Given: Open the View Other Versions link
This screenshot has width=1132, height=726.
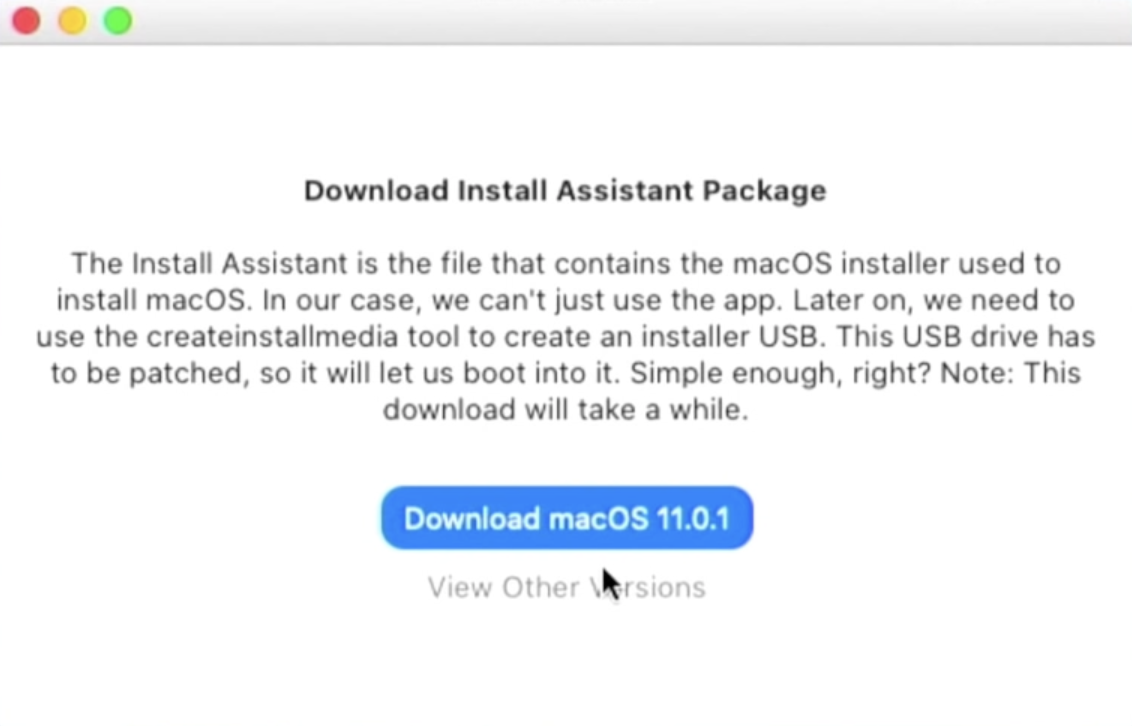Looking at the screenshot, I should point(567,587).
